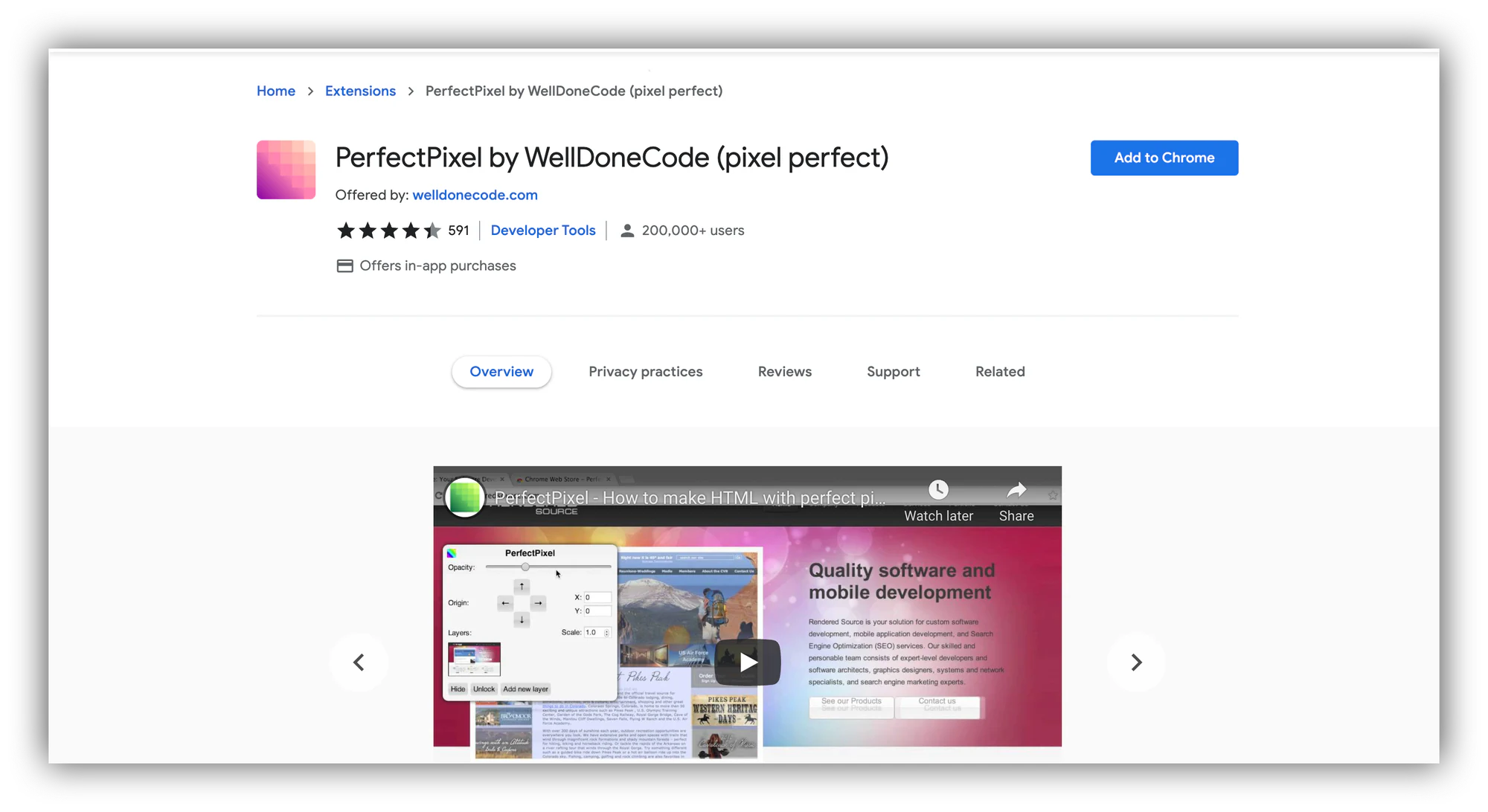1488x812 pixels.
Task: Select the Overview tab
Action: click(x=501, y=371)
